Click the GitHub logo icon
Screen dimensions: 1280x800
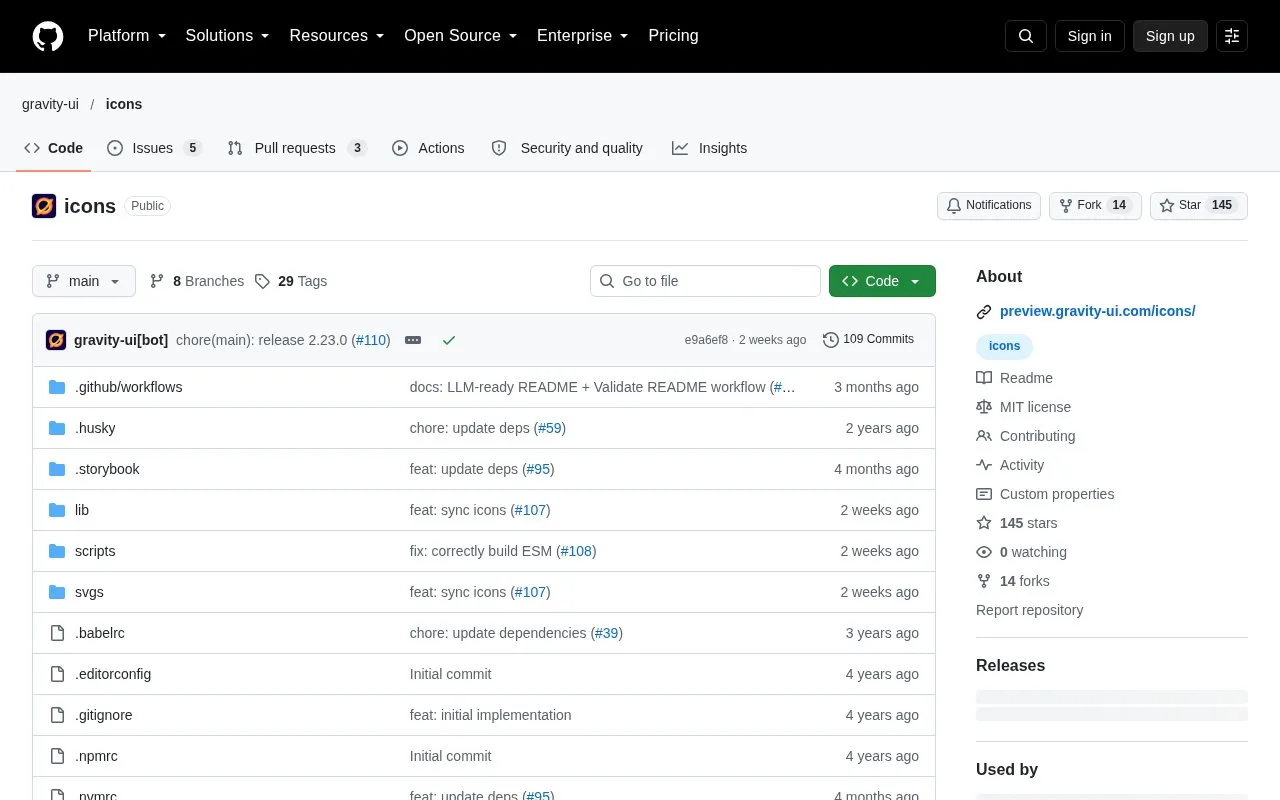[48, 36]
